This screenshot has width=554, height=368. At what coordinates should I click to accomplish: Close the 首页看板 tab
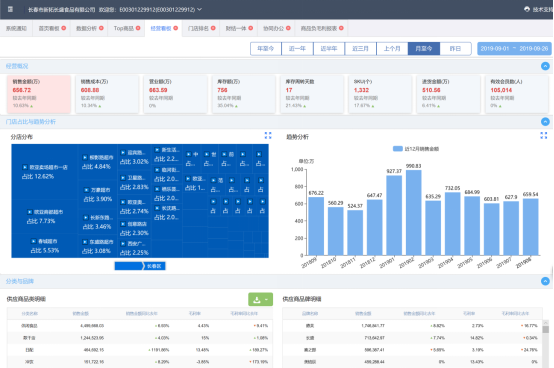pos(64,28)
